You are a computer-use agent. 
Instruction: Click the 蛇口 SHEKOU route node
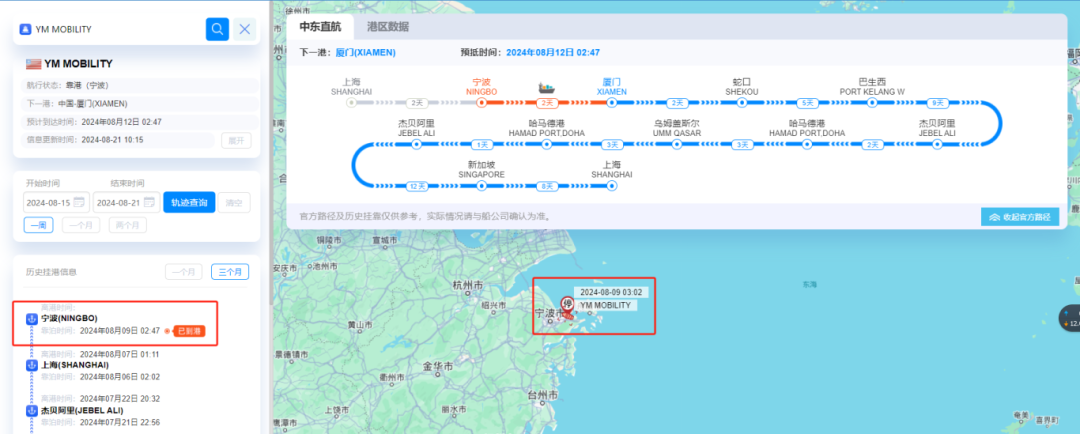(742, 103)
